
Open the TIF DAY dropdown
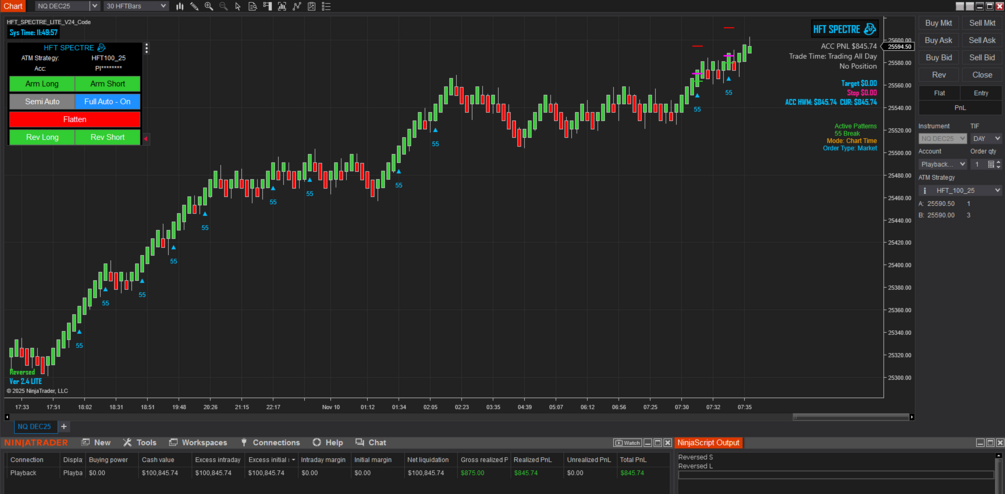tap(987, 138)
